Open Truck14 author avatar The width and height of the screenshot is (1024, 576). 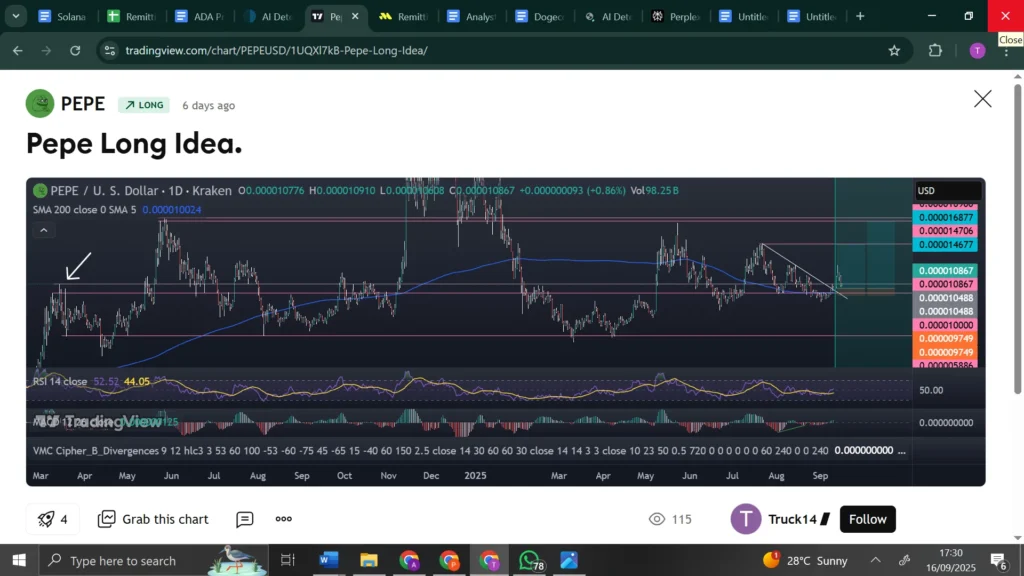(745, 519)
